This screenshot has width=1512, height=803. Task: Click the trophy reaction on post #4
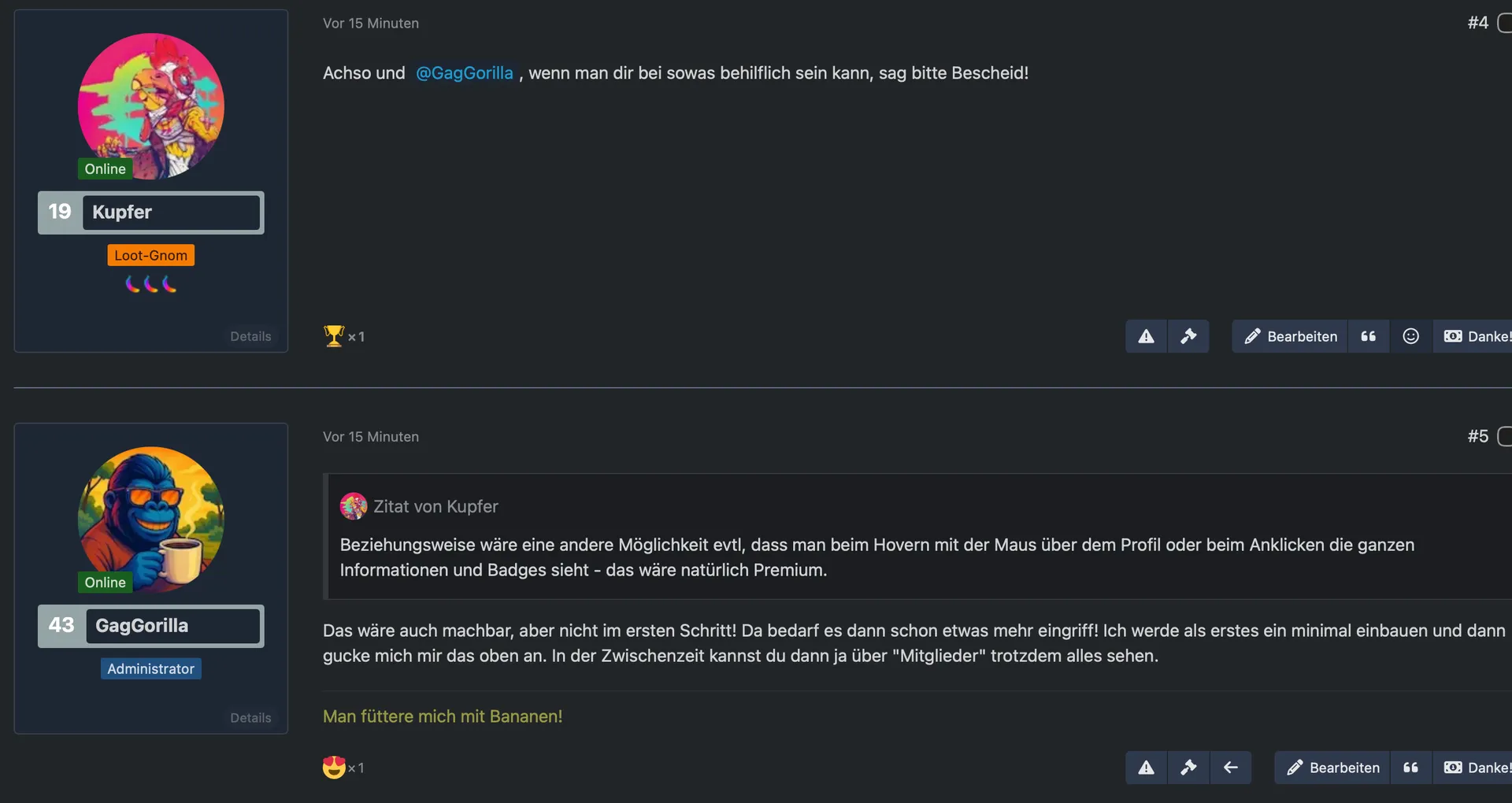[x=335, y=336]
